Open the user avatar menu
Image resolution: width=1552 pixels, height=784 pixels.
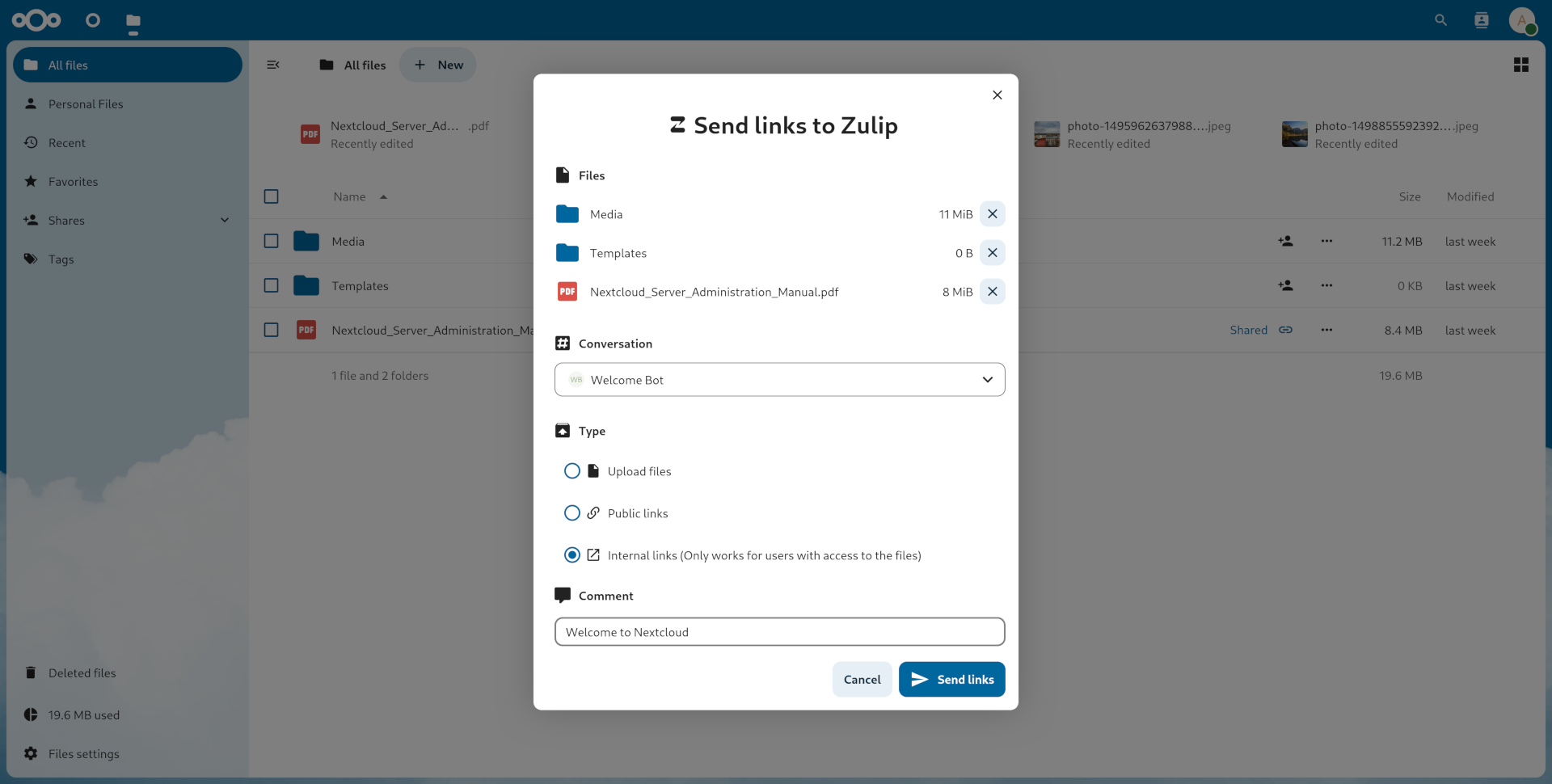click(x=1522, y=20)
